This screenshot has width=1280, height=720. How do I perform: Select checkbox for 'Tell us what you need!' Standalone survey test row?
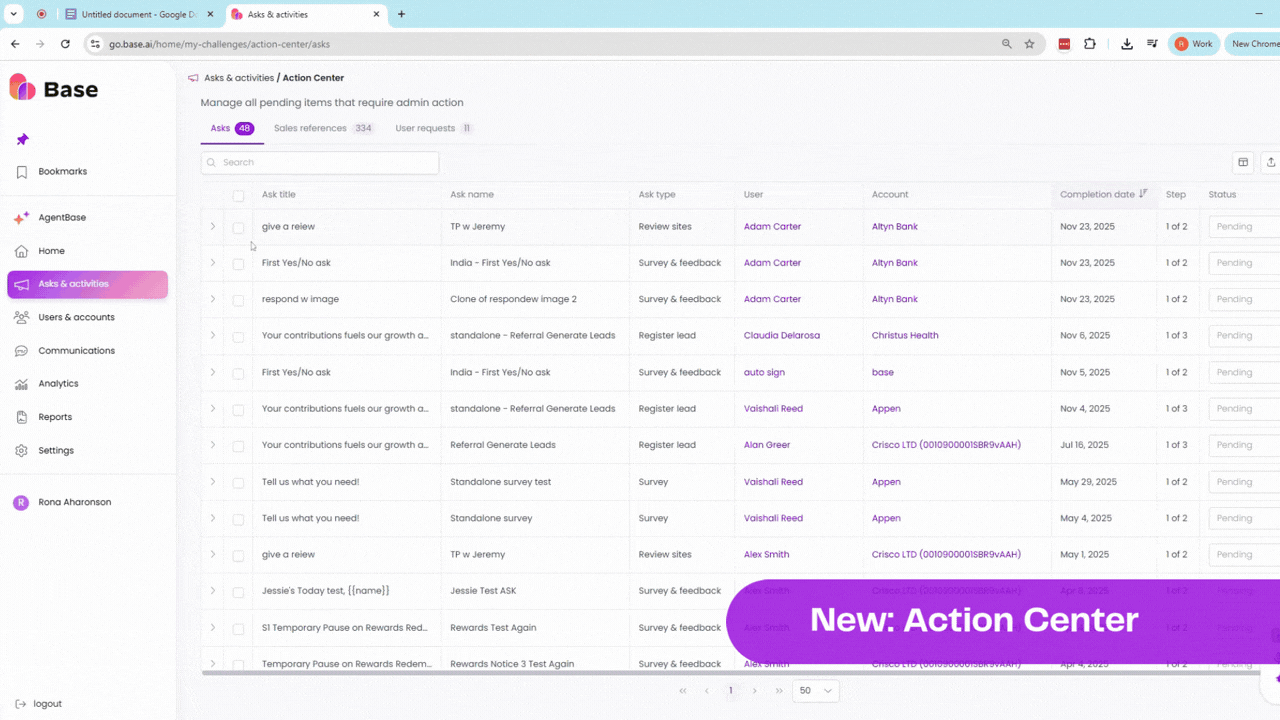238,482
